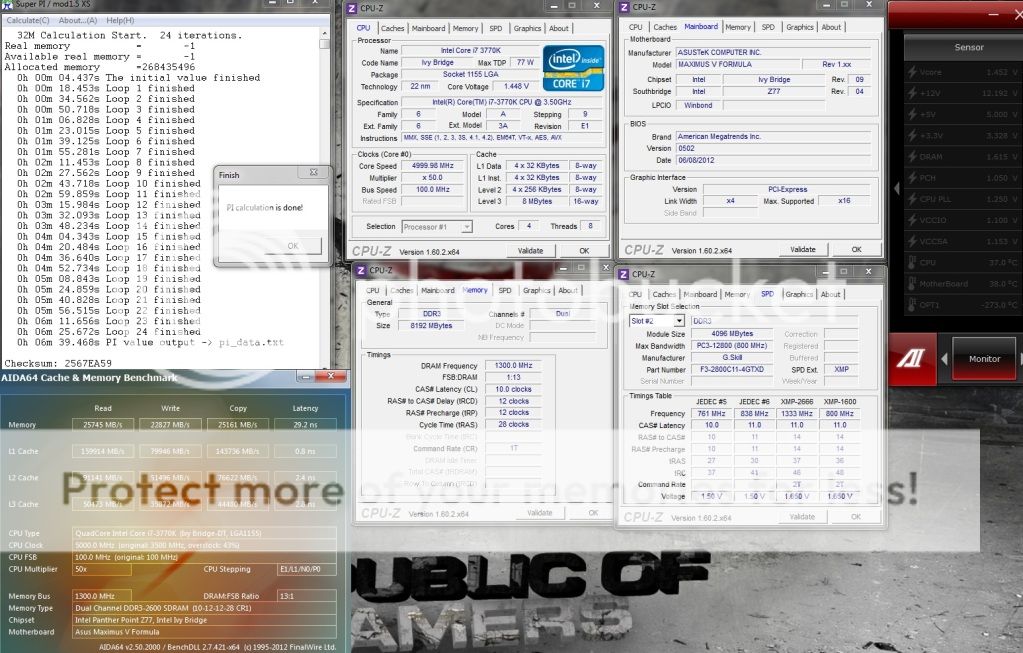Open the Calculate(C) menu in Super PI

28,20
